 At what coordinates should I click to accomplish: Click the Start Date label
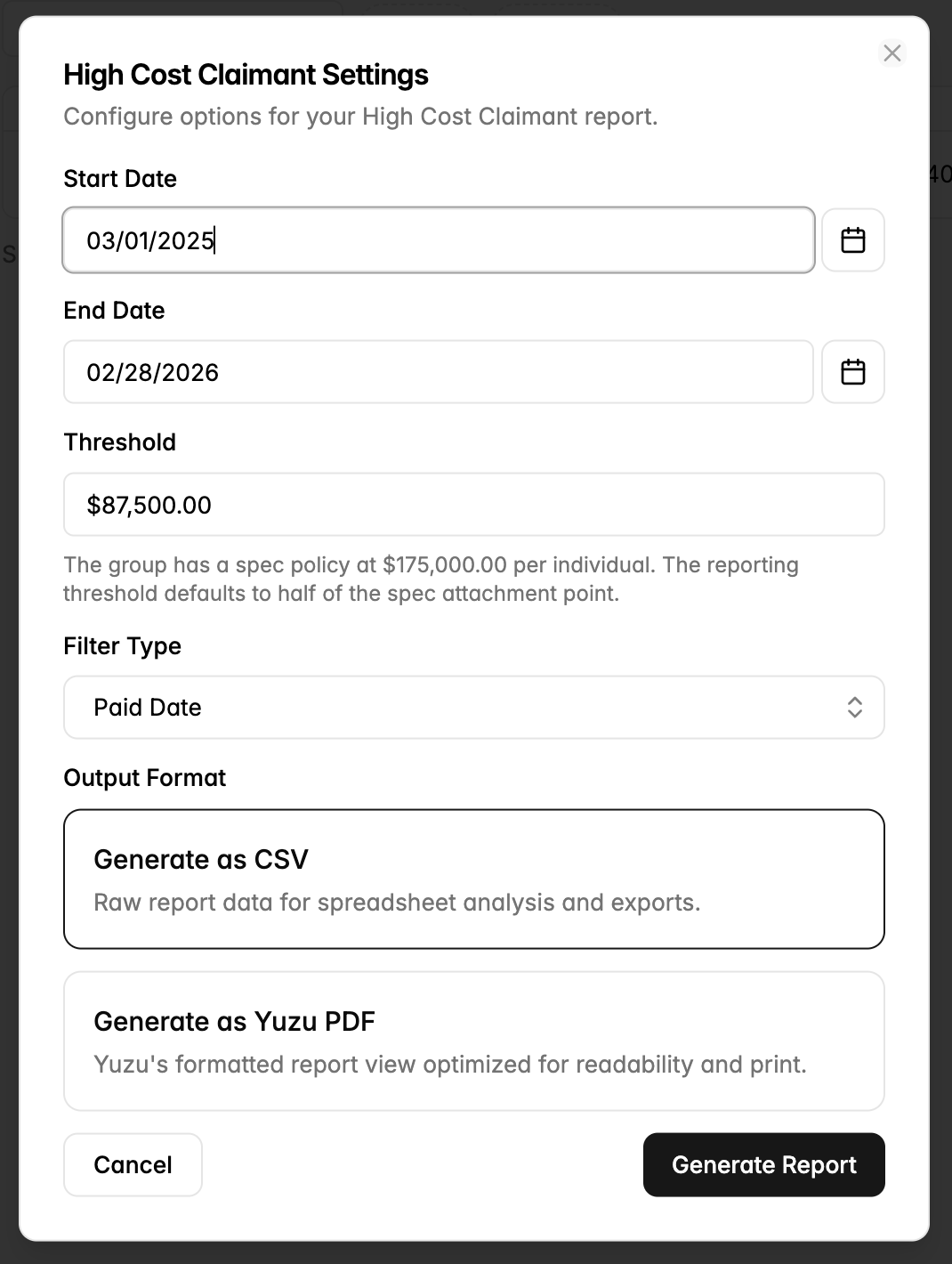coord(120,179)
